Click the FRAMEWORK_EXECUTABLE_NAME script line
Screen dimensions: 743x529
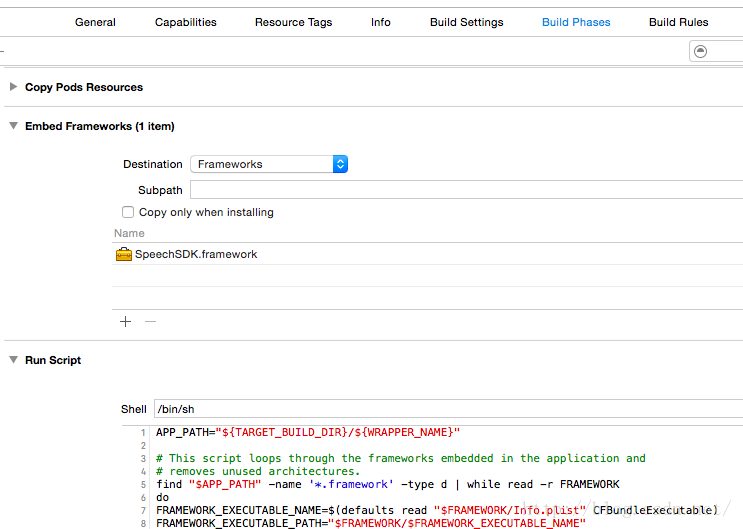pos(437,511)
